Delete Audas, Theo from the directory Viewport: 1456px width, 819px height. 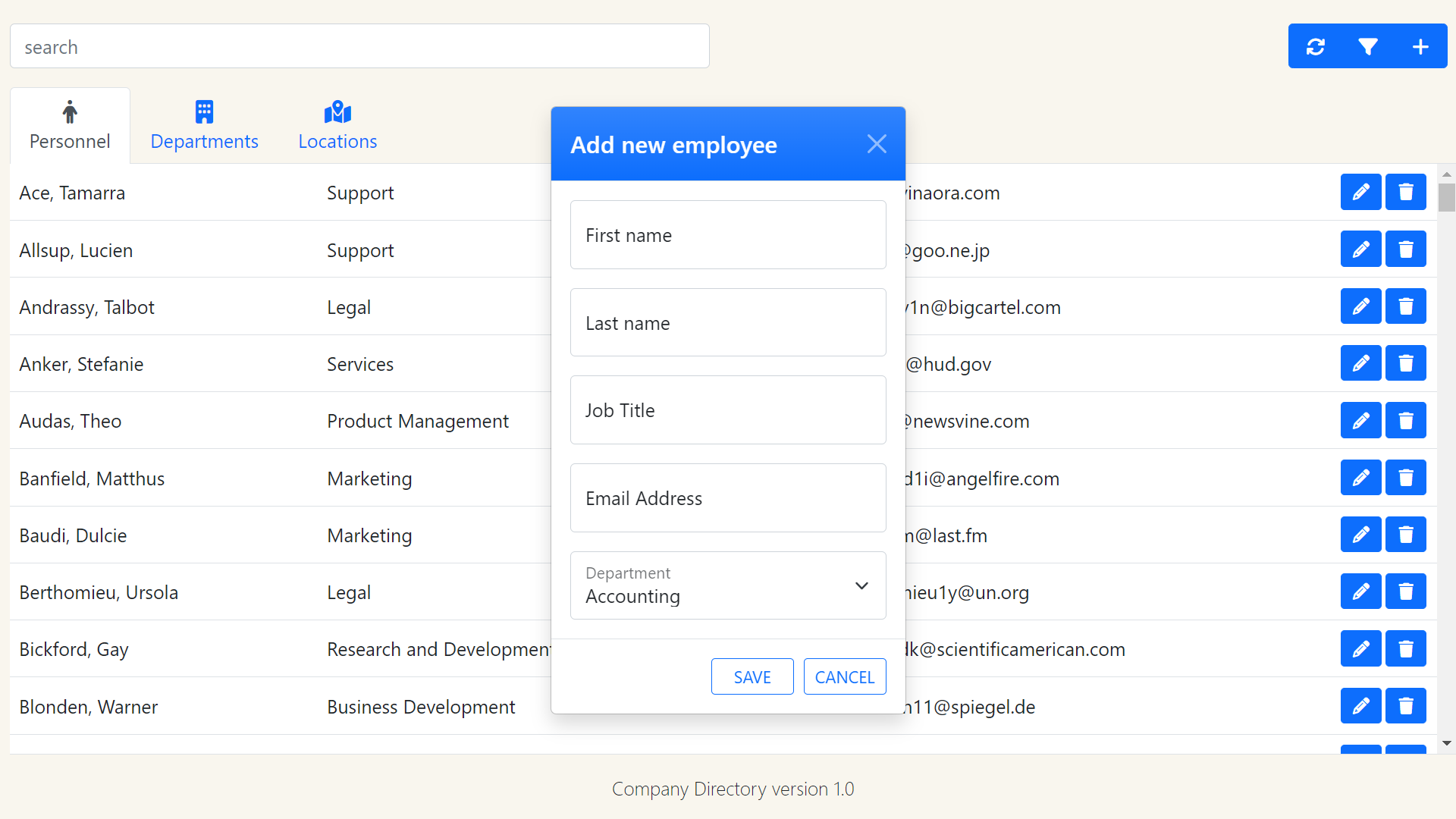[x=1405, y=420]
